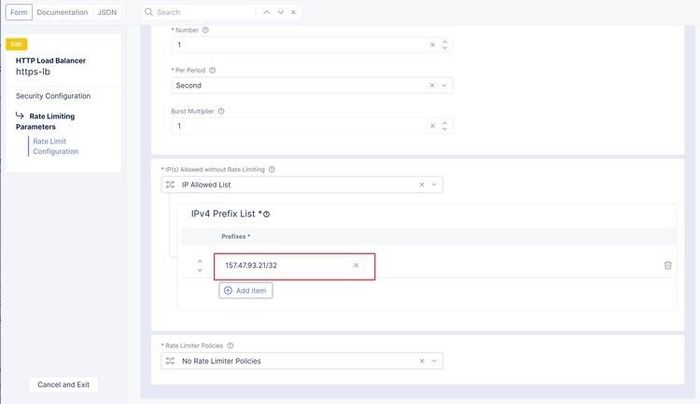The height and width of the screenshot is (404, 700).
Task: Click the Add Item button
Action: click(x=245, y=290)
